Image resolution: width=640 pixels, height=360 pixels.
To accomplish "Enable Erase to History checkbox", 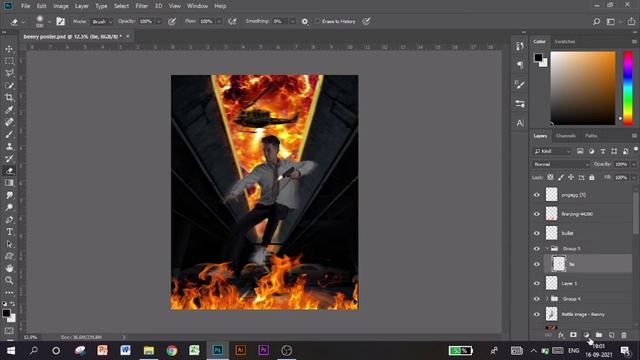I will pyautogui.click(x=318, y=21).
